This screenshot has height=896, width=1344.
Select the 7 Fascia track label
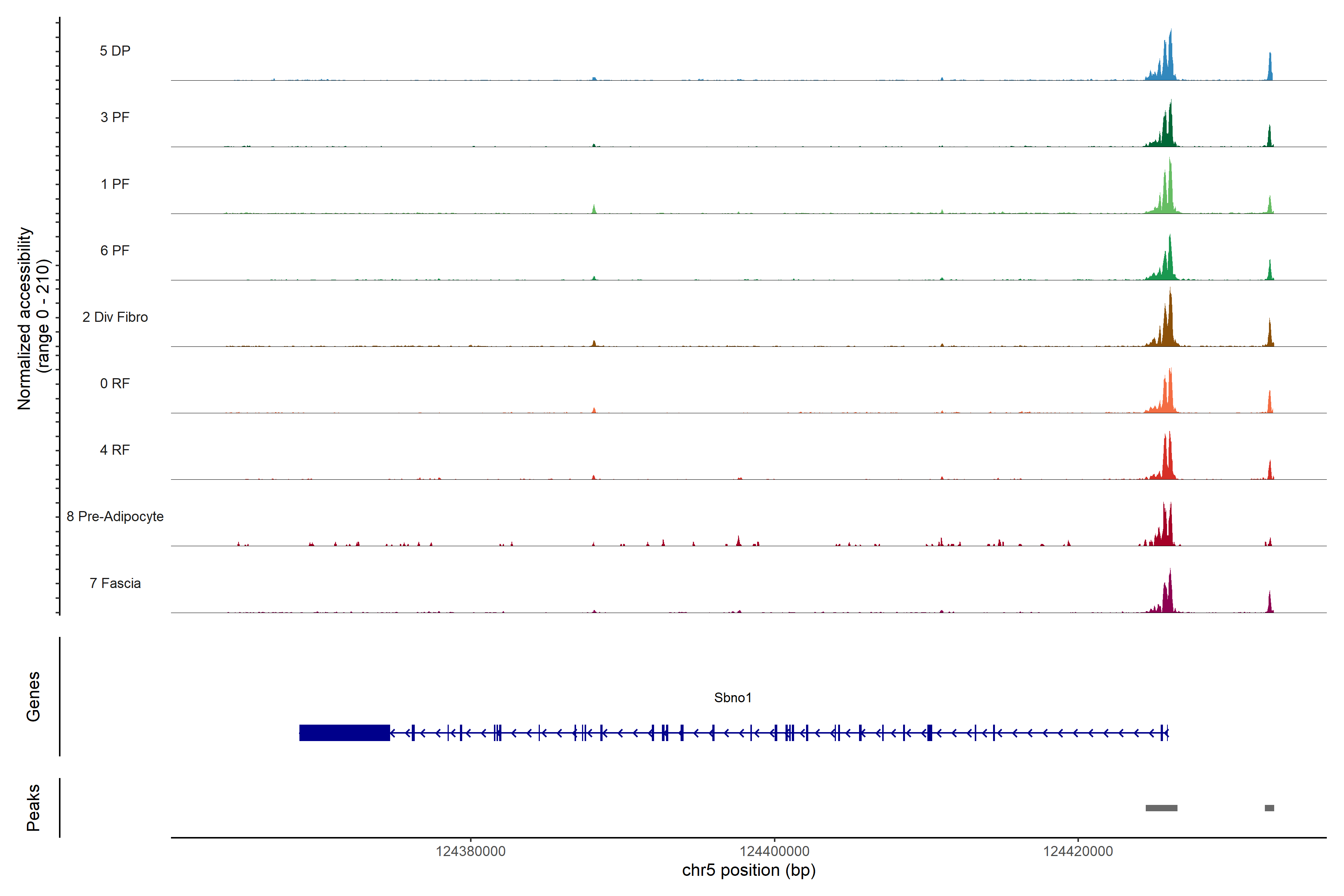[x=115, y=583]
